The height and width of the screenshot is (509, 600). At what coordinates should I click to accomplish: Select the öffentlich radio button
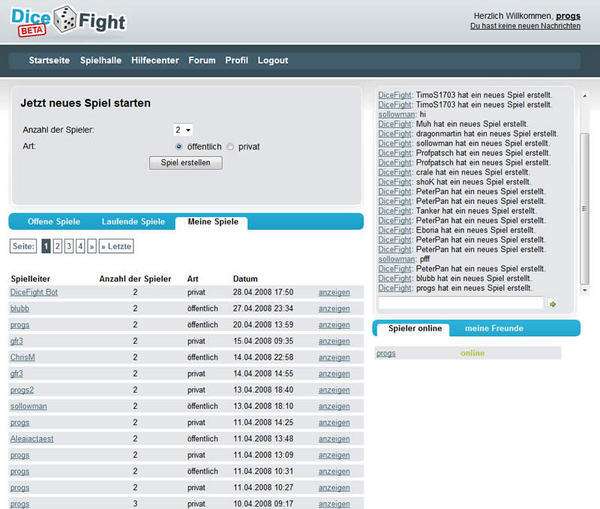coord(179,147)
